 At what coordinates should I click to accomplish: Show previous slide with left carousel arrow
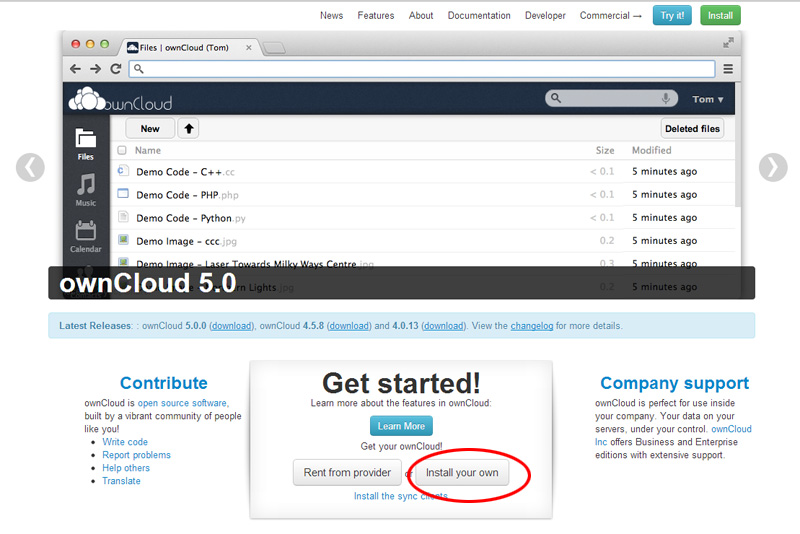coord(30,167)
